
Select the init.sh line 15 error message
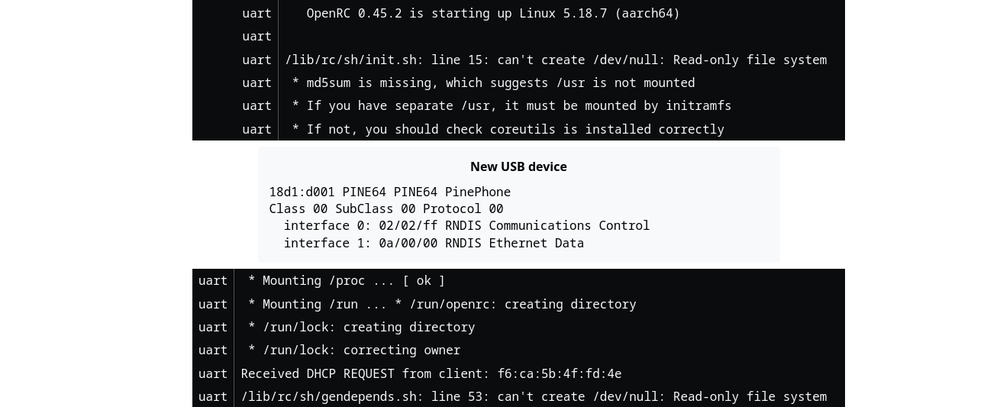coord(556,60)
